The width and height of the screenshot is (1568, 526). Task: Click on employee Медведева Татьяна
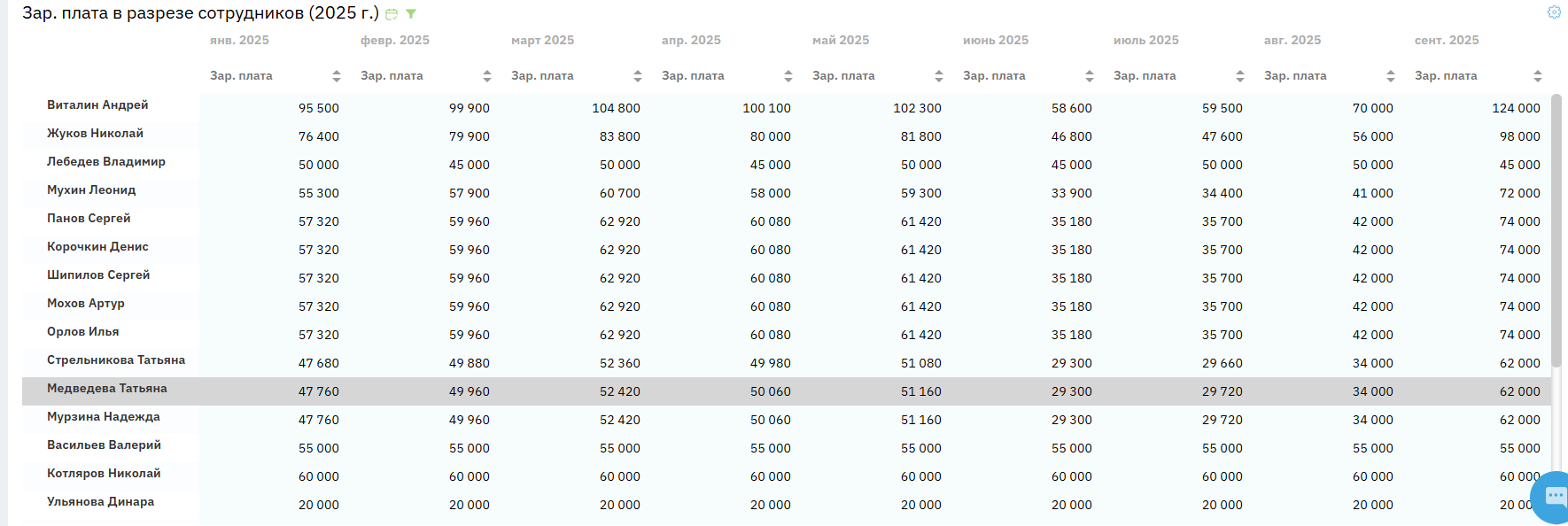107,389
